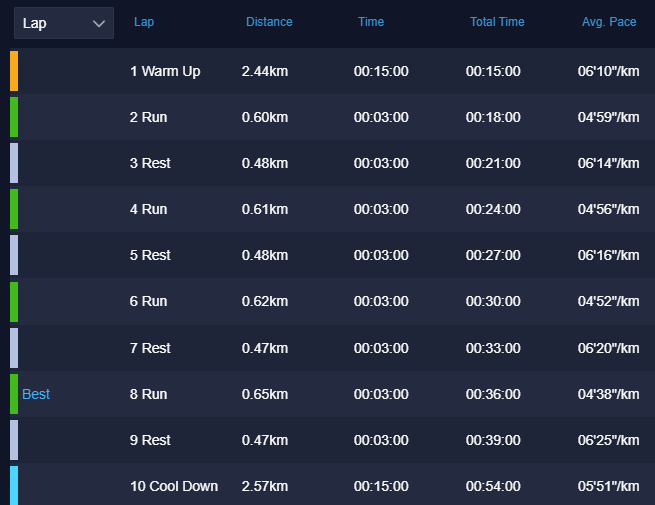Viewport: 655px width, 505px height.
Task: Click the 06'16"/km pace value
Action: (x=609, y=255)
